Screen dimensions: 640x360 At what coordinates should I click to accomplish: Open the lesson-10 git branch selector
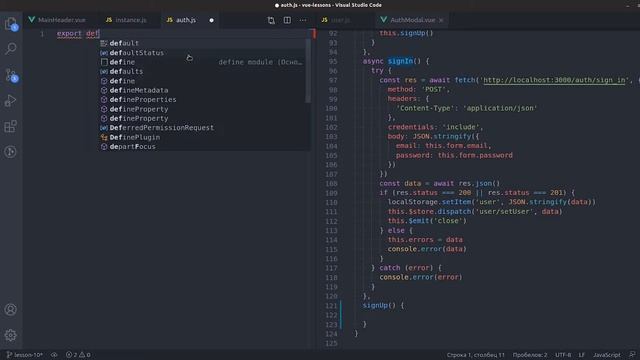click(24, 355)
